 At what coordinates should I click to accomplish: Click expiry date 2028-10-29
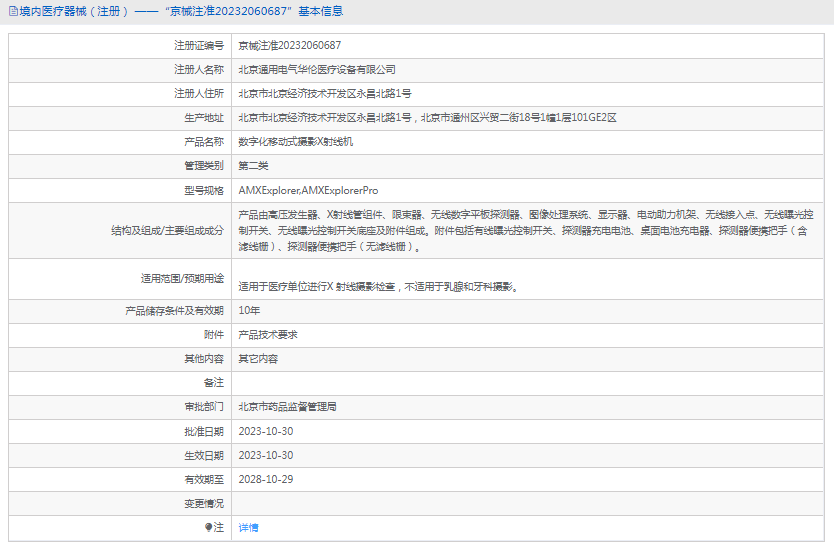(265, 479)
